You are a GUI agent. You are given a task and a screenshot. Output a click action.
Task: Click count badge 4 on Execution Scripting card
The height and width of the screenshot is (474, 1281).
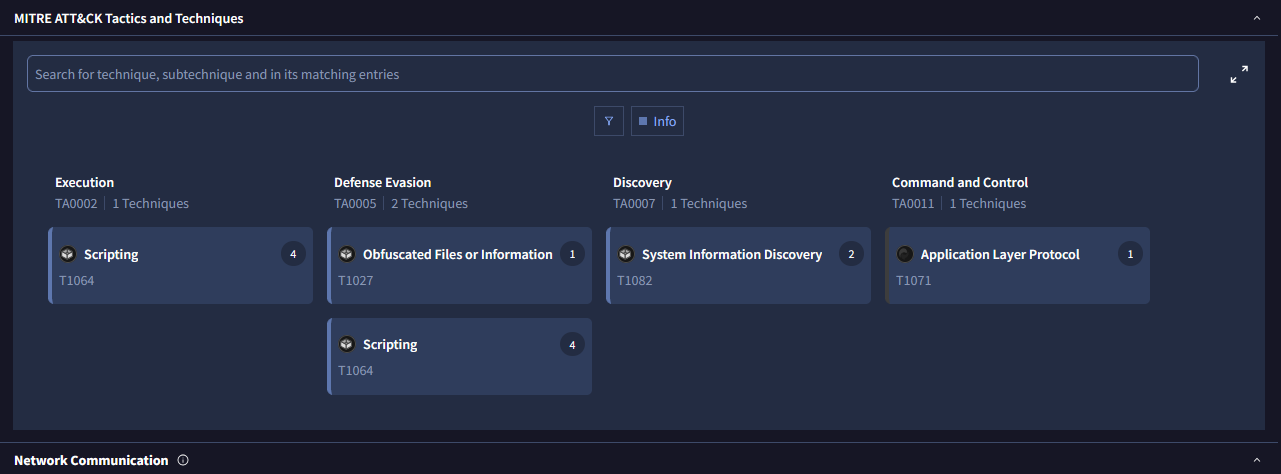(x=293, y=254)
